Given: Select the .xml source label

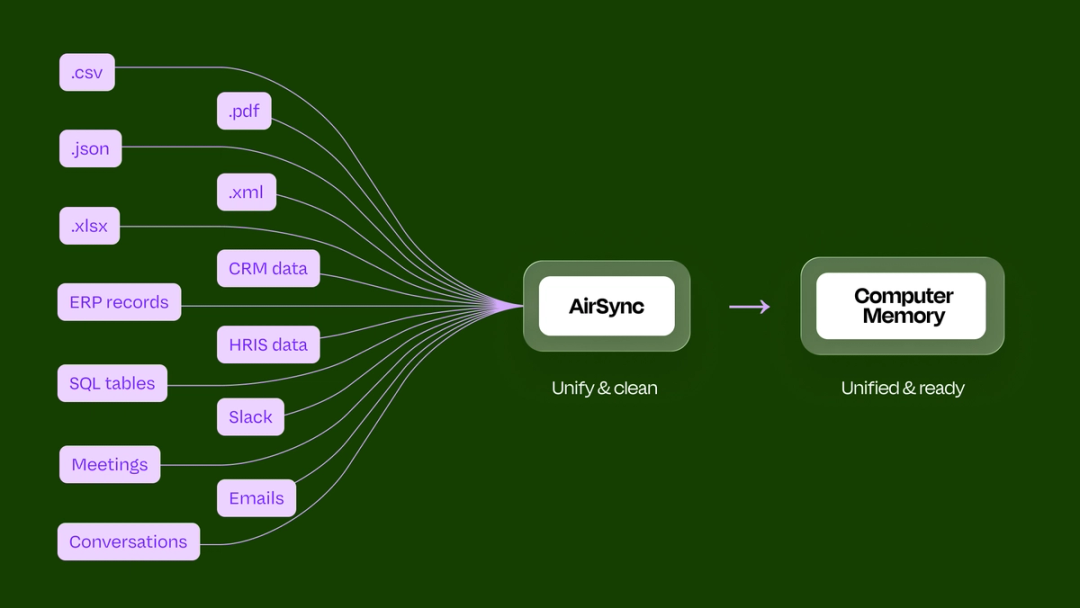Looking at the screenshot, I should point(247,192).
